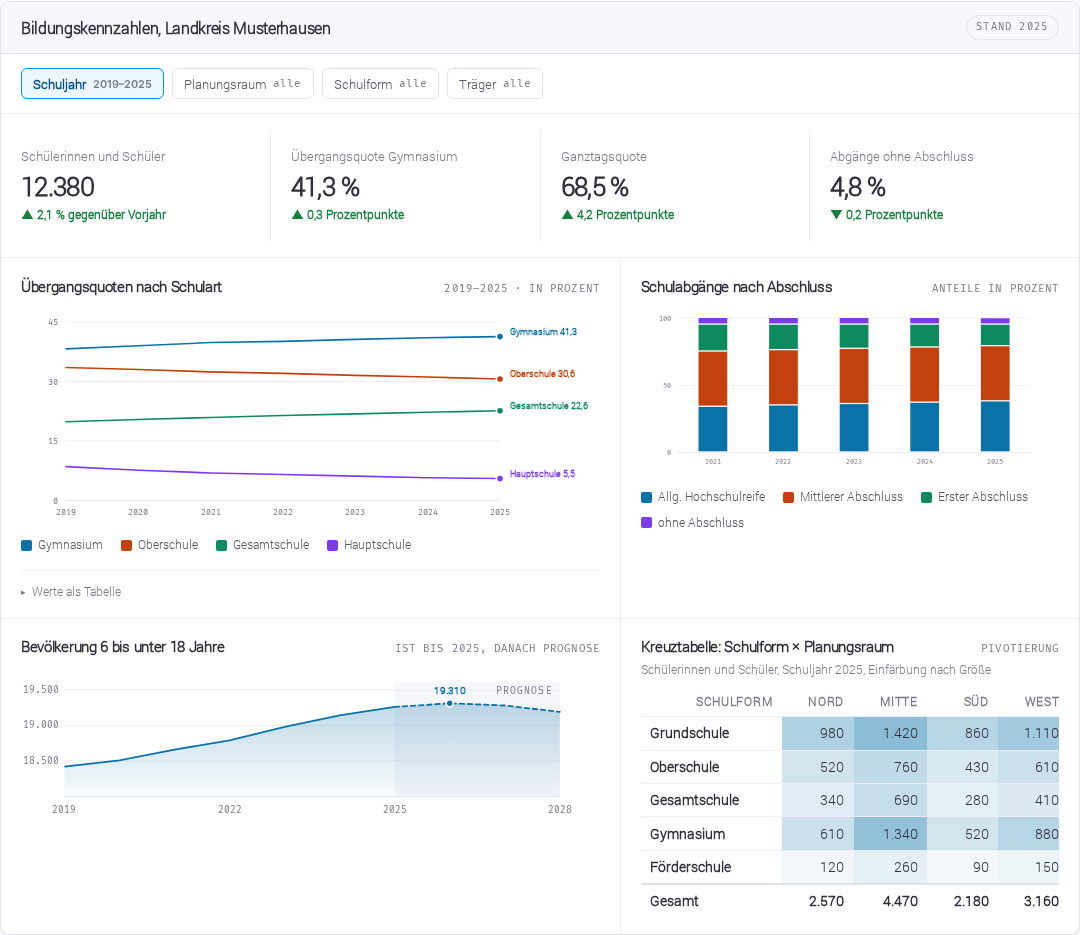Toggle Gymnasium series in line chart legend
This screenshot has height=935, width=1080.
click(62, 544)
